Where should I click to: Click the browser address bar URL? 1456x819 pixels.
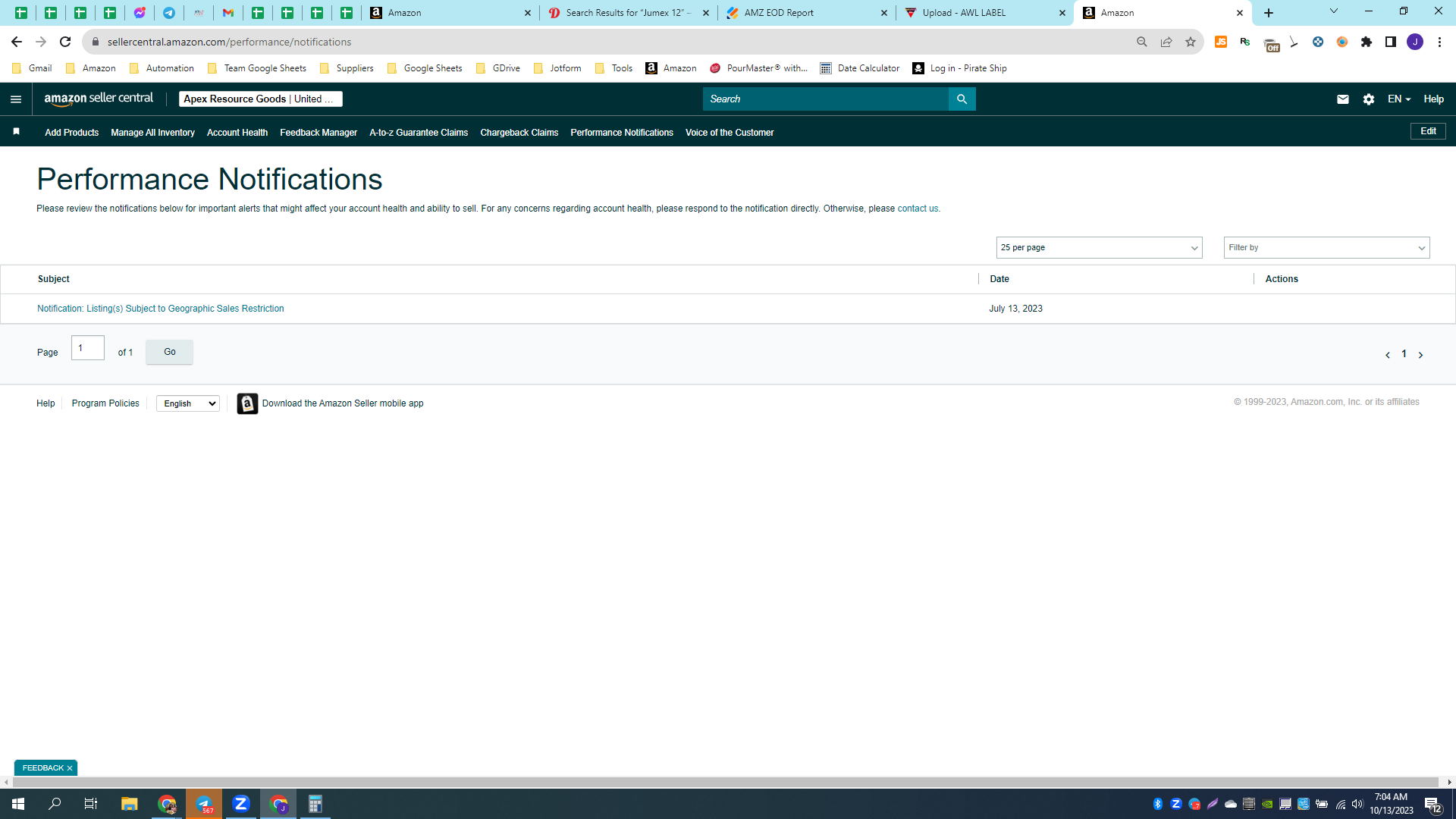click(229, 42)
